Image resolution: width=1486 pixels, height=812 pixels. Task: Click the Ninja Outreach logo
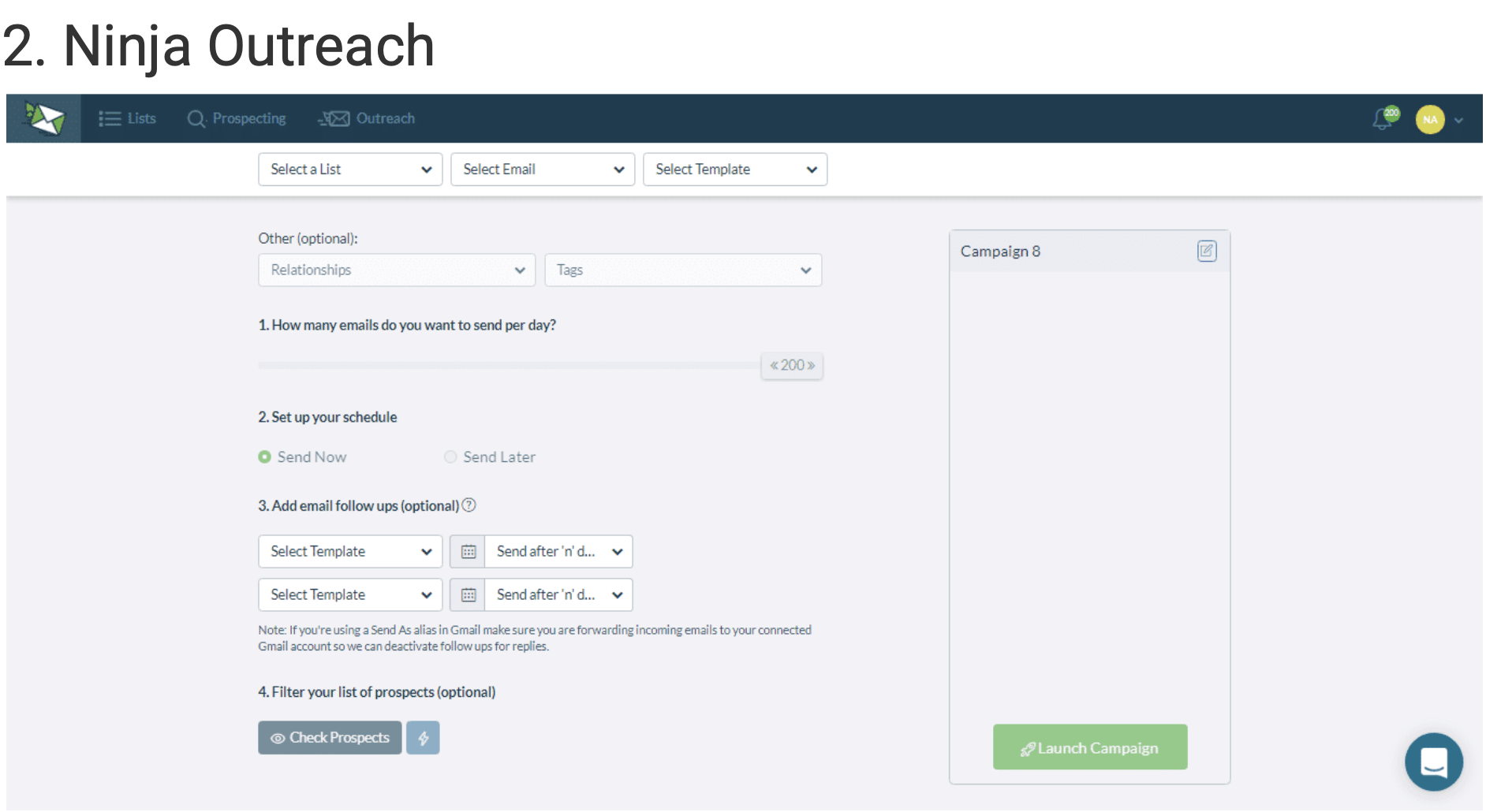point(43,117)
